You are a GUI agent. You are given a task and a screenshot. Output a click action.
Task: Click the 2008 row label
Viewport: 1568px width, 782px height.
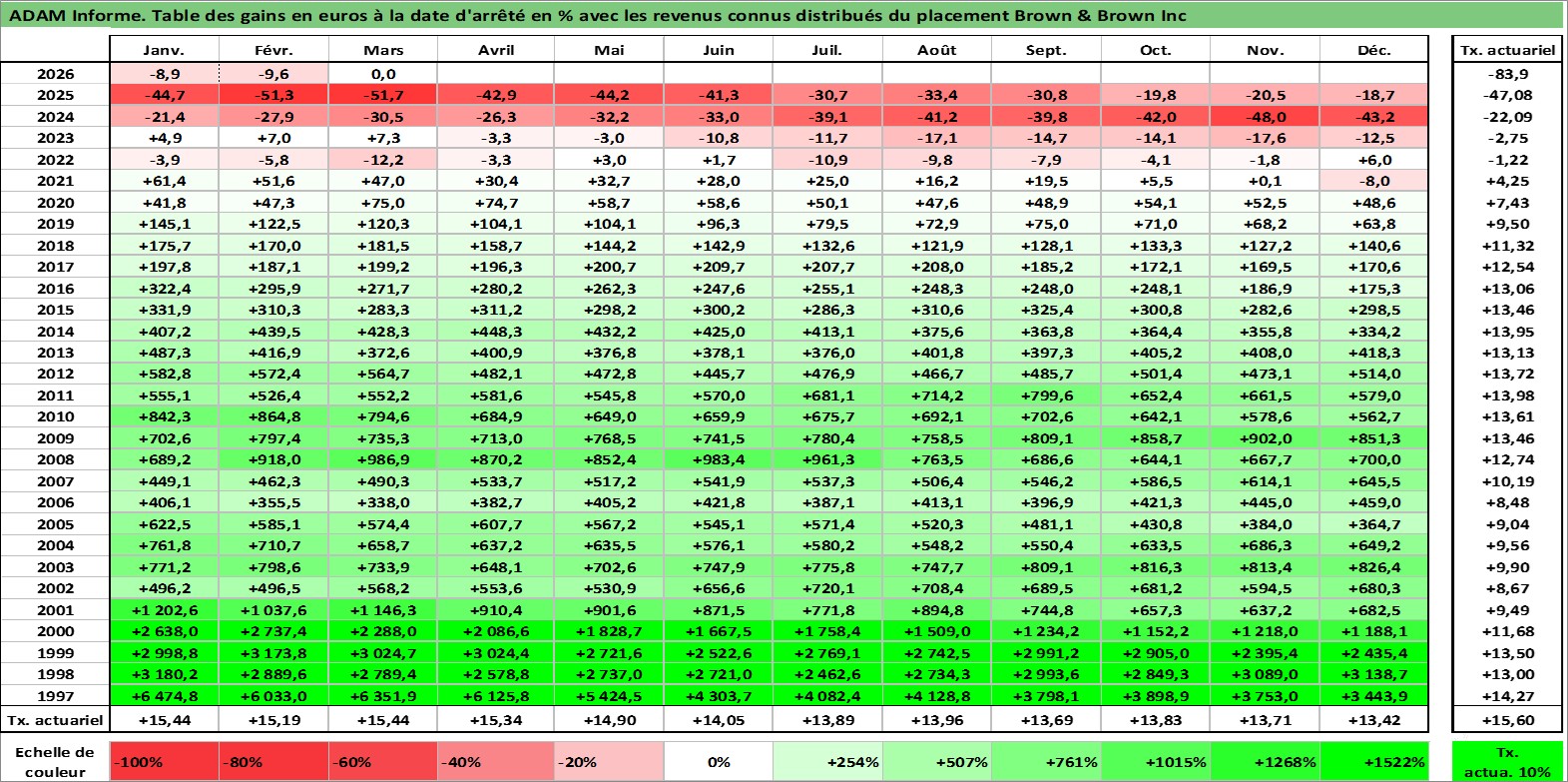(x=56, y=459)
